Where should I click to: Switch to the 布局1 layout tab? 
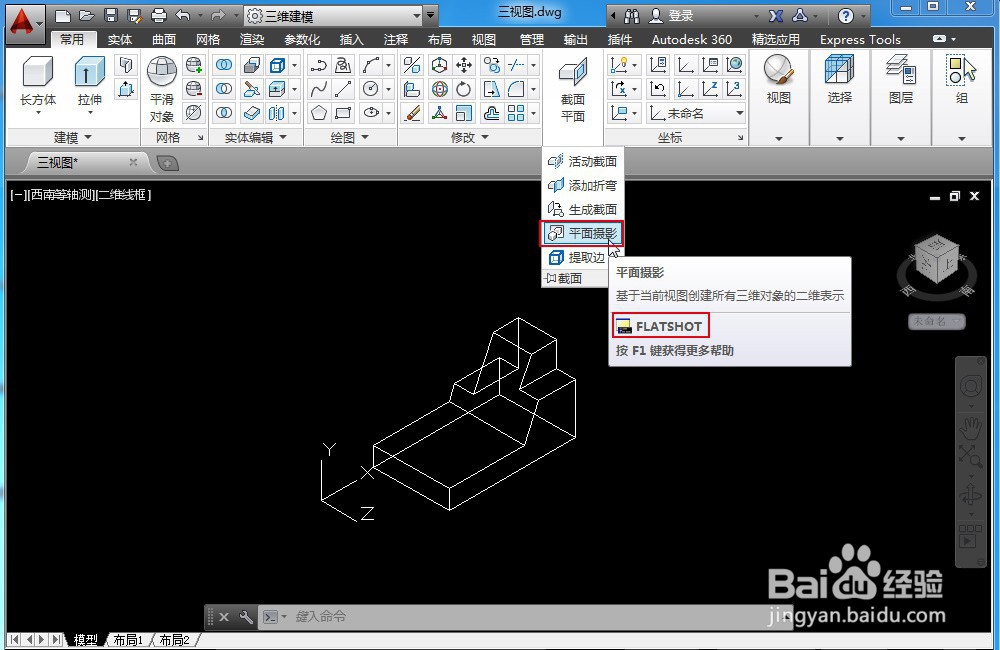128,640
